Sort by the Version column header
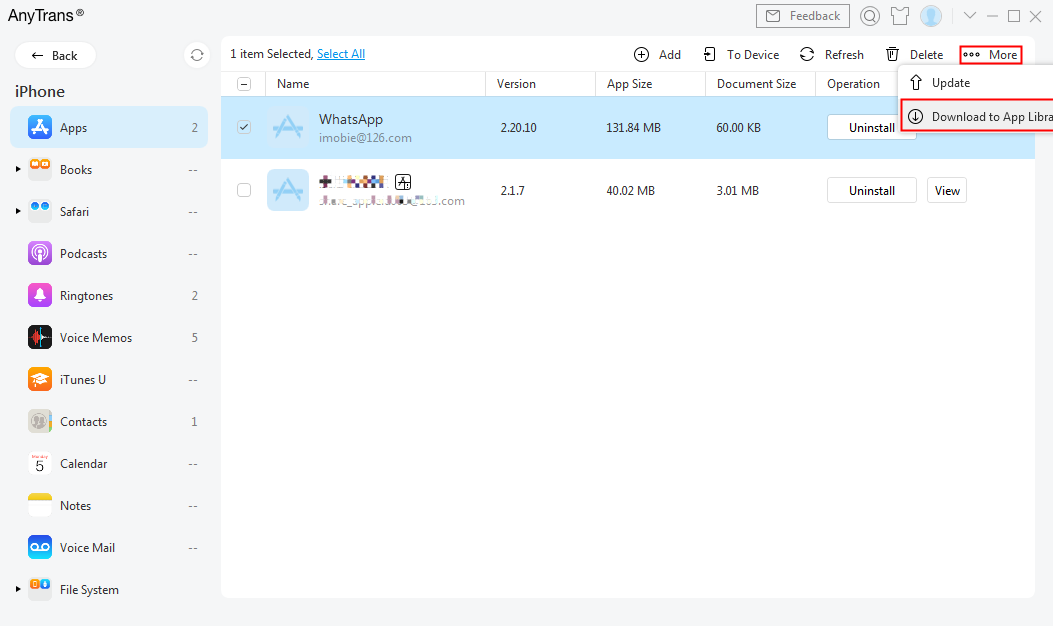The width and height of the screenshot is (1053, 626). tap(516, 84)
